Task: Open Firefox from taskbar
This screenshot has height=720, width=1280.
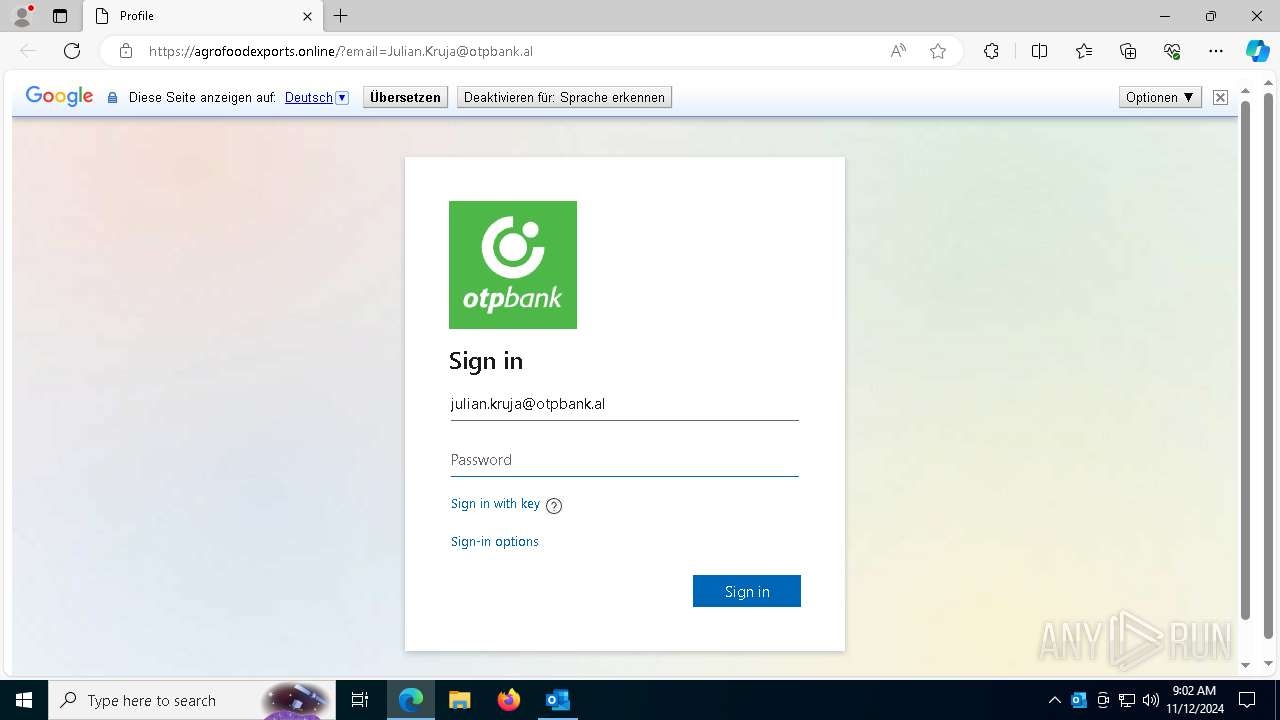Action: click(509, 700)
